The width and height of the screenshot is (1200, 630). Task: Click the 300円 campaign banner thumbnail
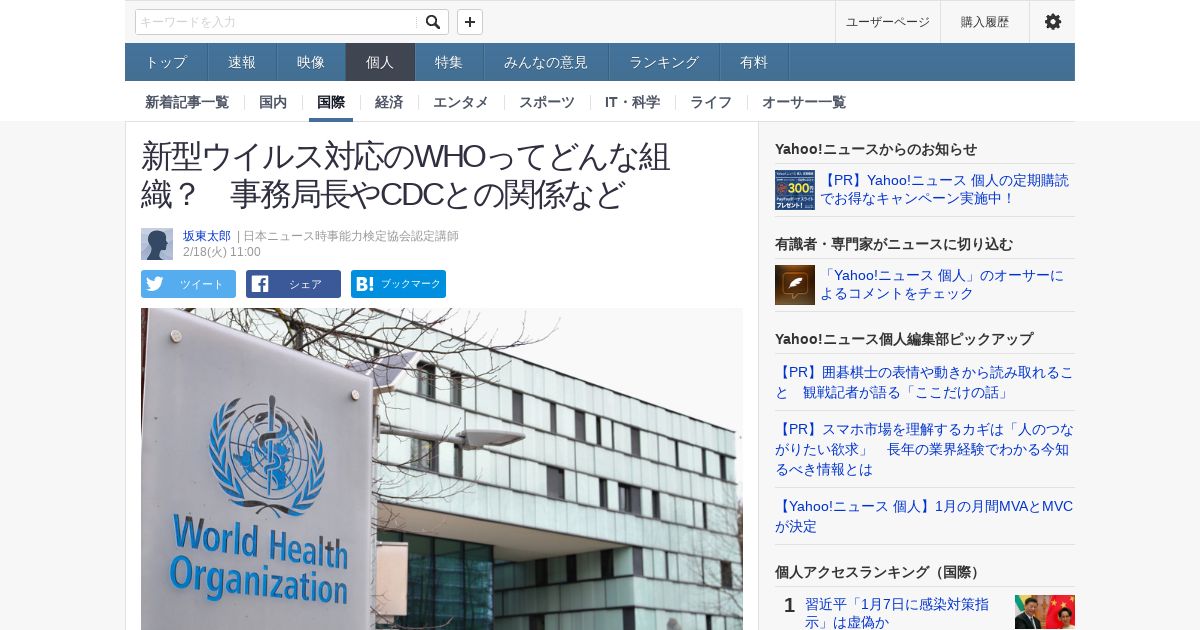[795, 190]
